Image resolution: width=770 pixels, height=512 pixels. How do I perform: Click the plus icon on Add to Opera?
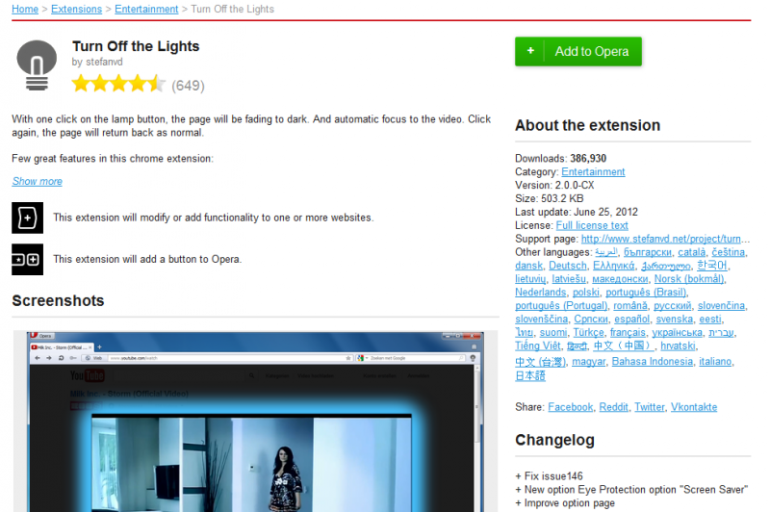530,51
